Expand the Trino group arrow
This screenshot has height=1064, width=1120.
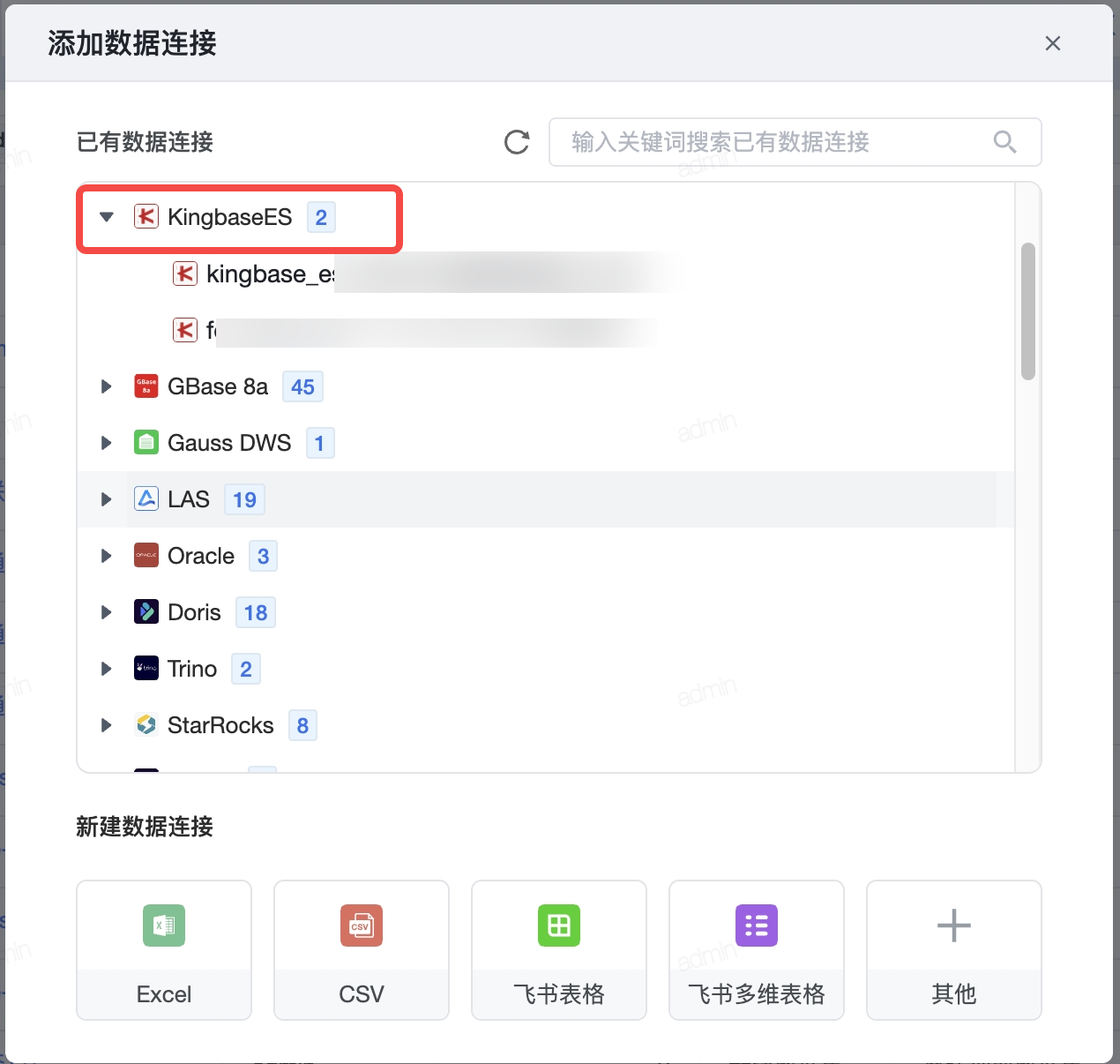tap(107, 669)
